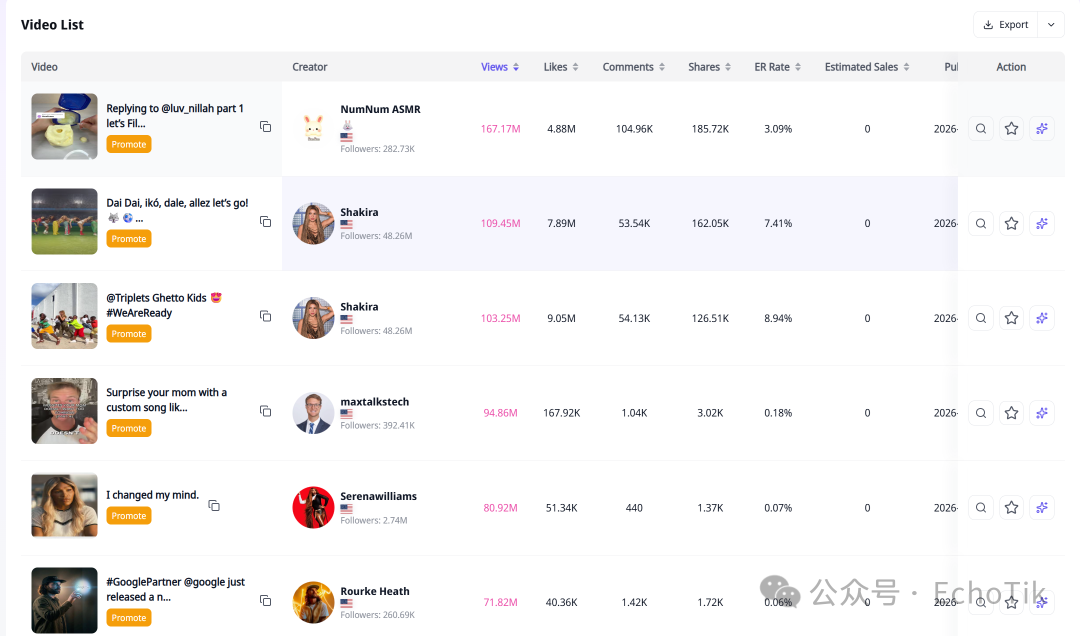This screenshot has width=1080, height=636.
Task: Open the maxtalkstech creator name
Action: (x=375, y=402)
